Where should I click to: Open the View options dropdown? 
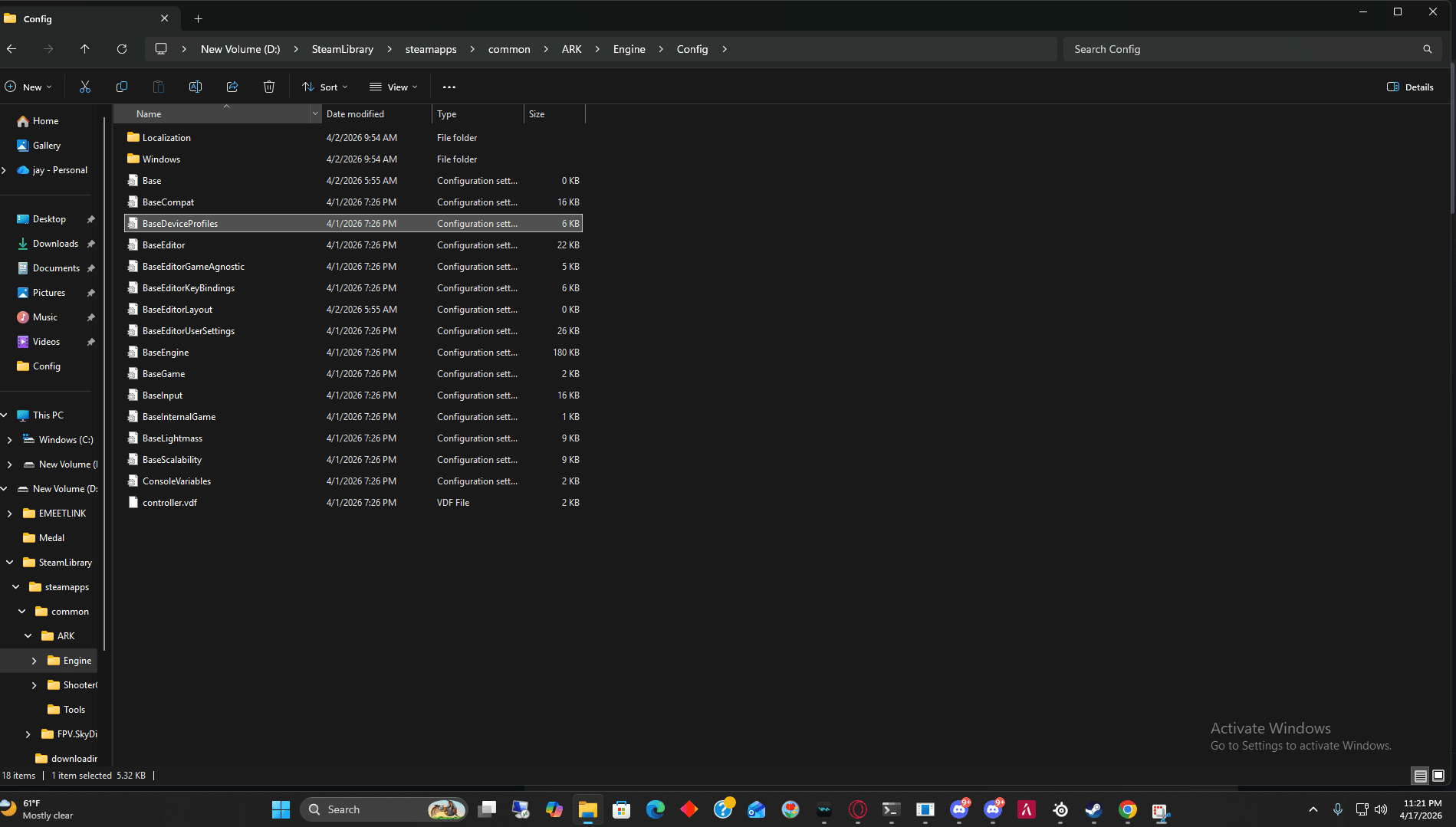tap(393, 87)
